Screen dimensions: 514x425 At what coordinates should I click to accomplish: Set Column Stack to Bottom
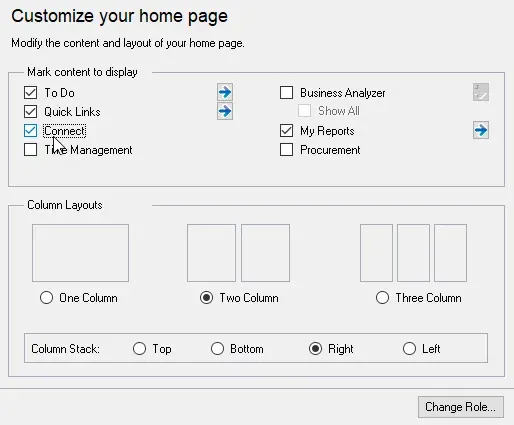click(217, 349)
